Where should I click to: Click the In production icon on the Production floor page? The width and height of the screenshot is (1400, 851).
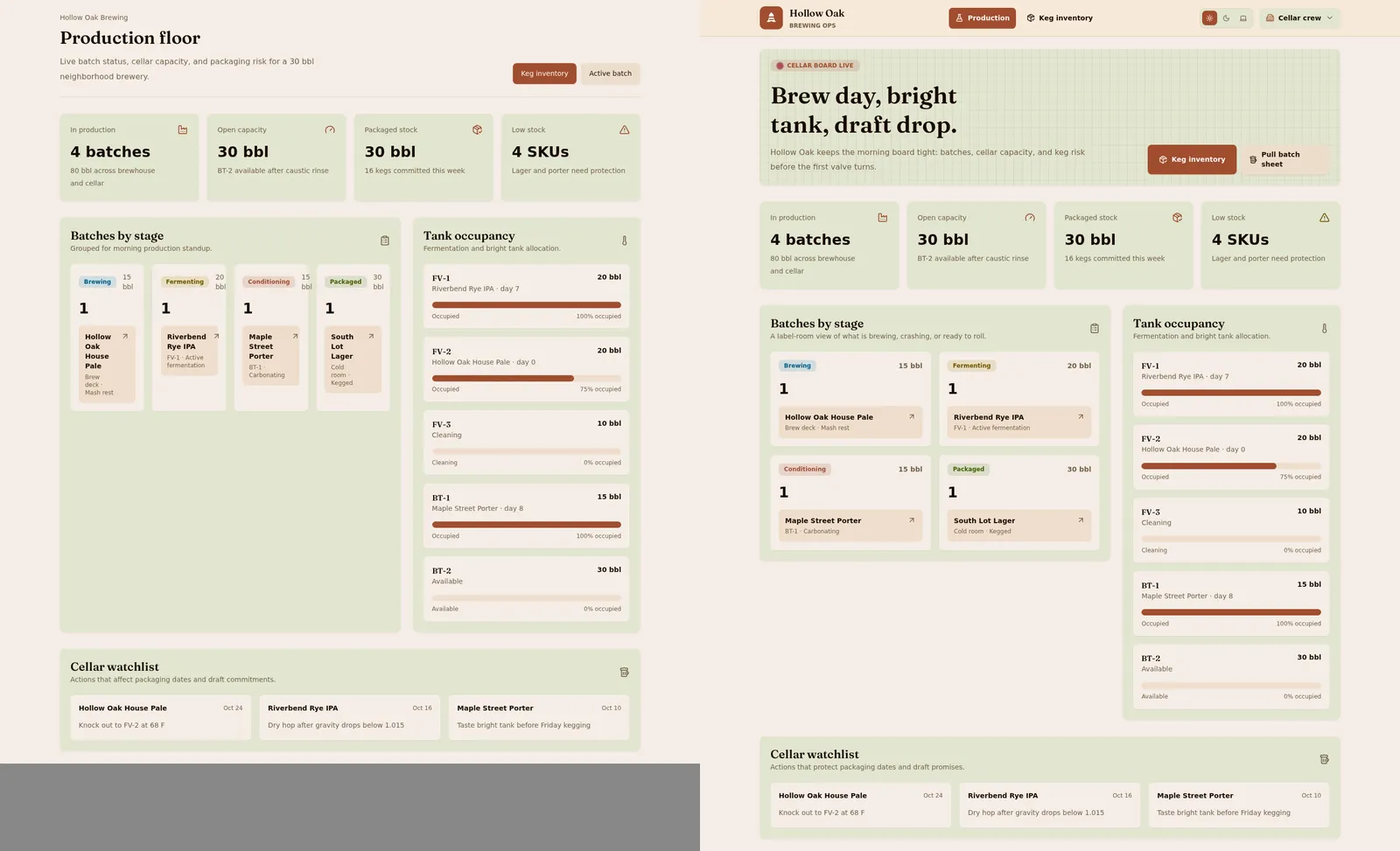[x=183, y=129]
